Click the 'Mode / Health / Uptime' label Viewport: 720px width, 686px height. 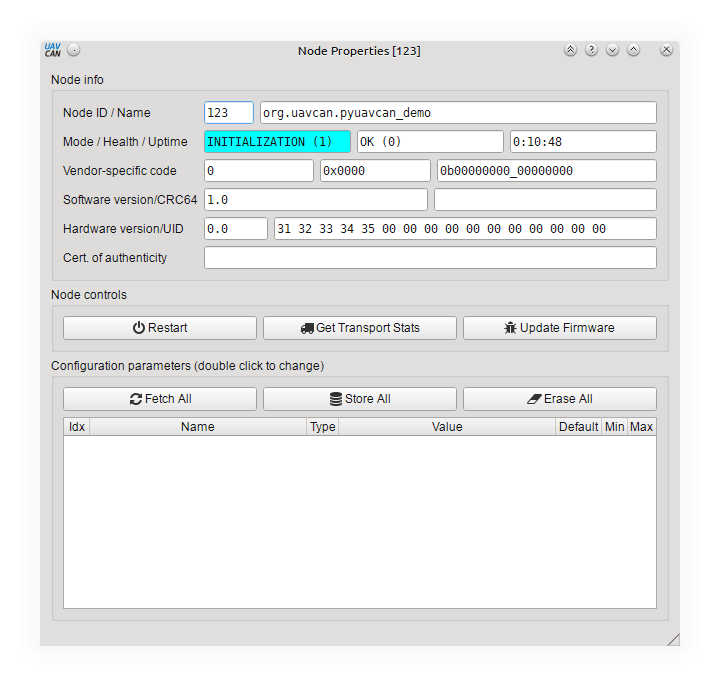[125, 141]
